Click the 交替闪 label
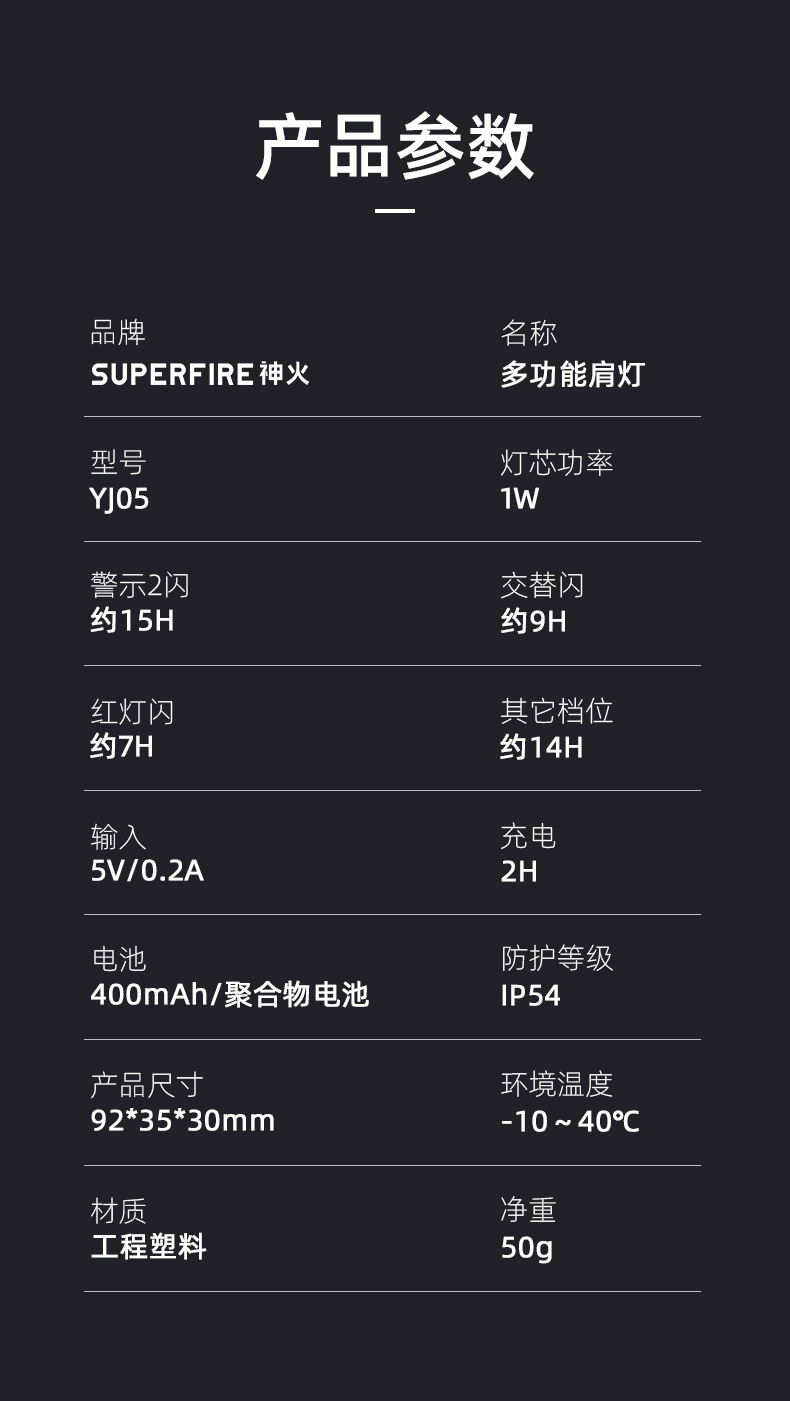 542,585
